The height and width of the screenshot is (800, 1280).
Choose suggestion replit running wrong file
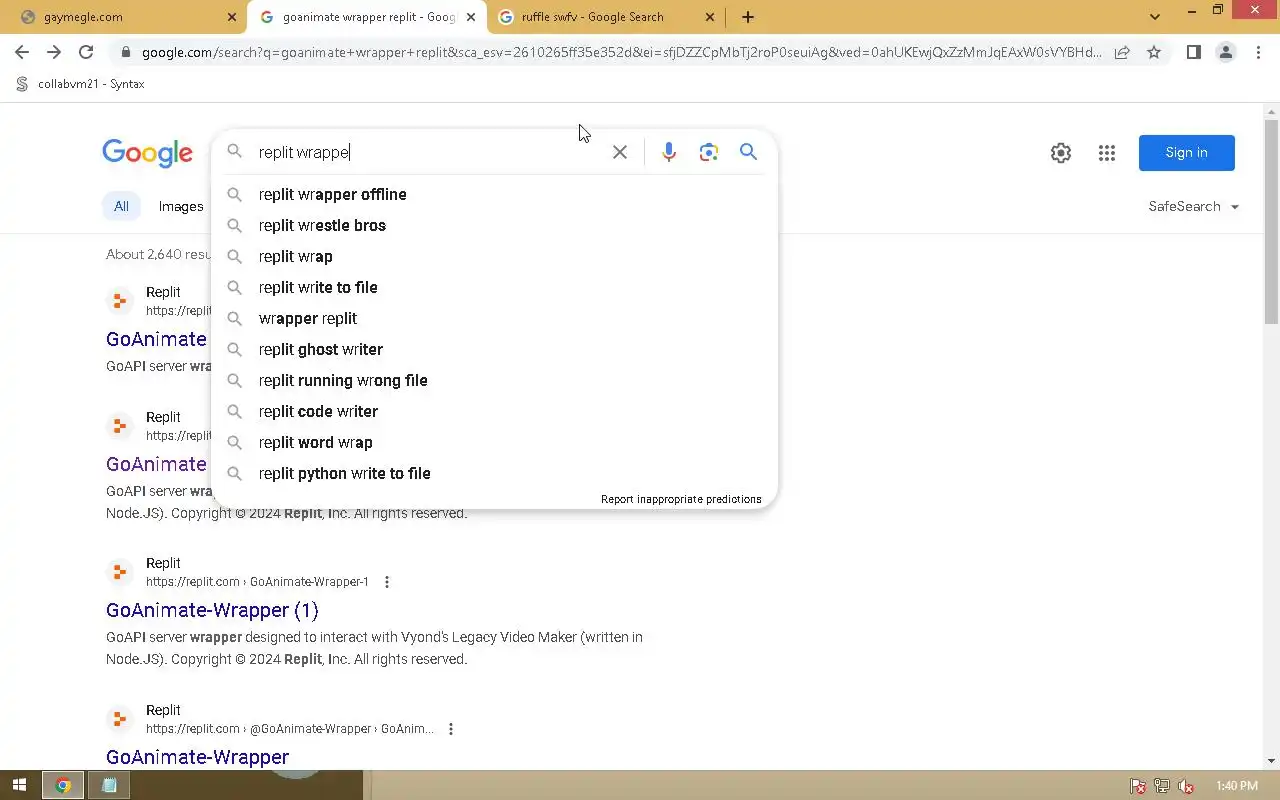pyautogui.click(x=495, y=380)
